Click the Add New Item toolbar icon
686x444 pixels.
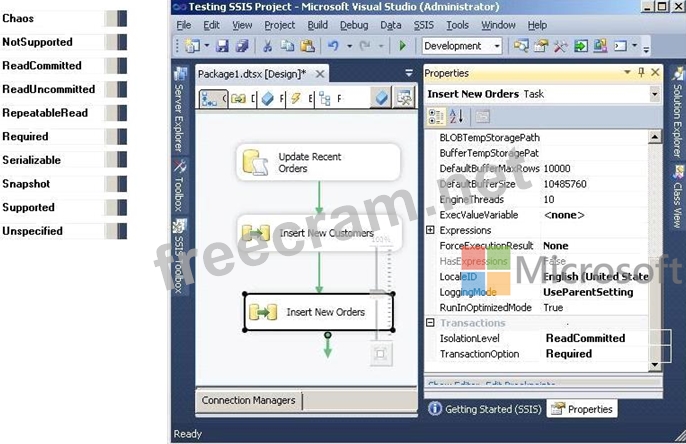[192, 46]
